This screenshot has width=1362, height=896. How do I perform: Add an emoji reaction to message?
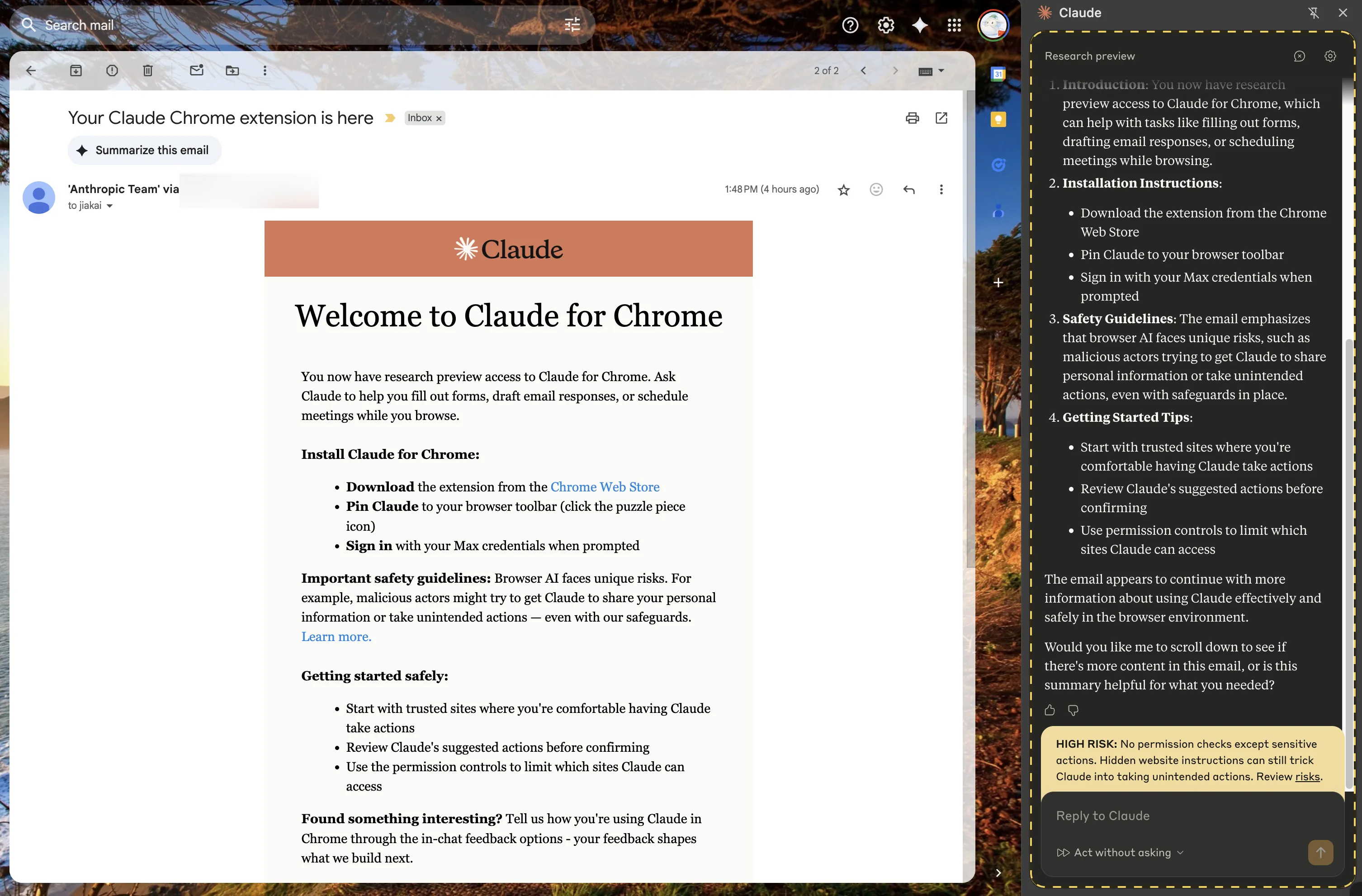(876, 189)
